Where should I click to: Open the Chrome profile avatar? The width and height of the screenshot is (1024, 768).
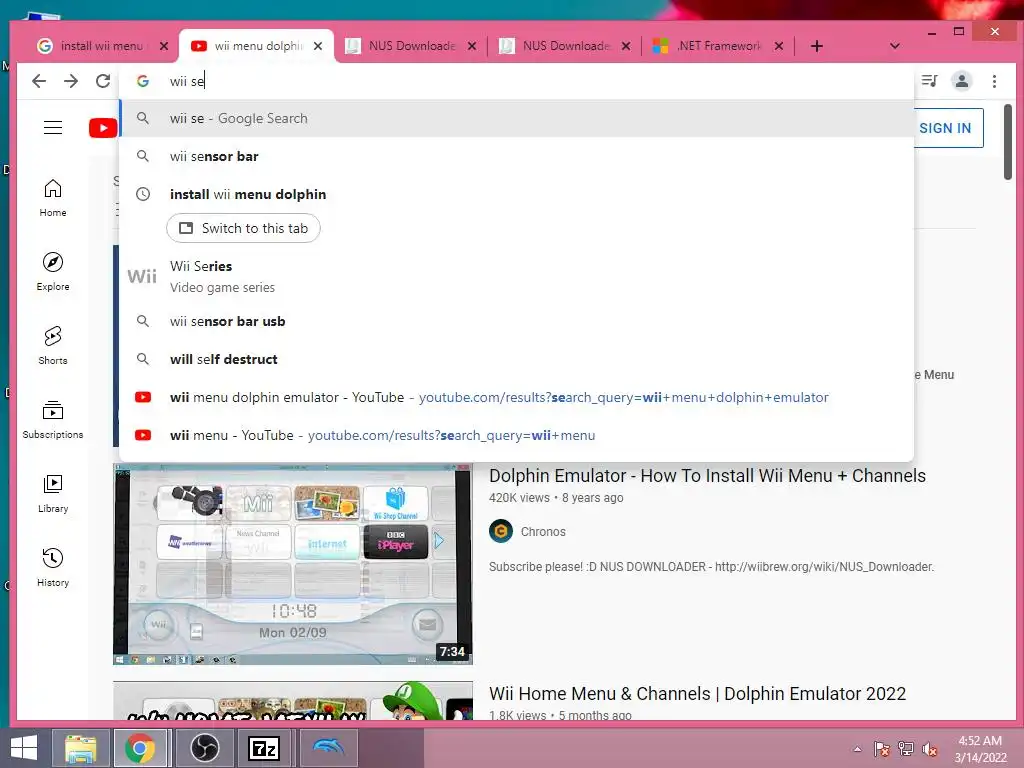961,81
